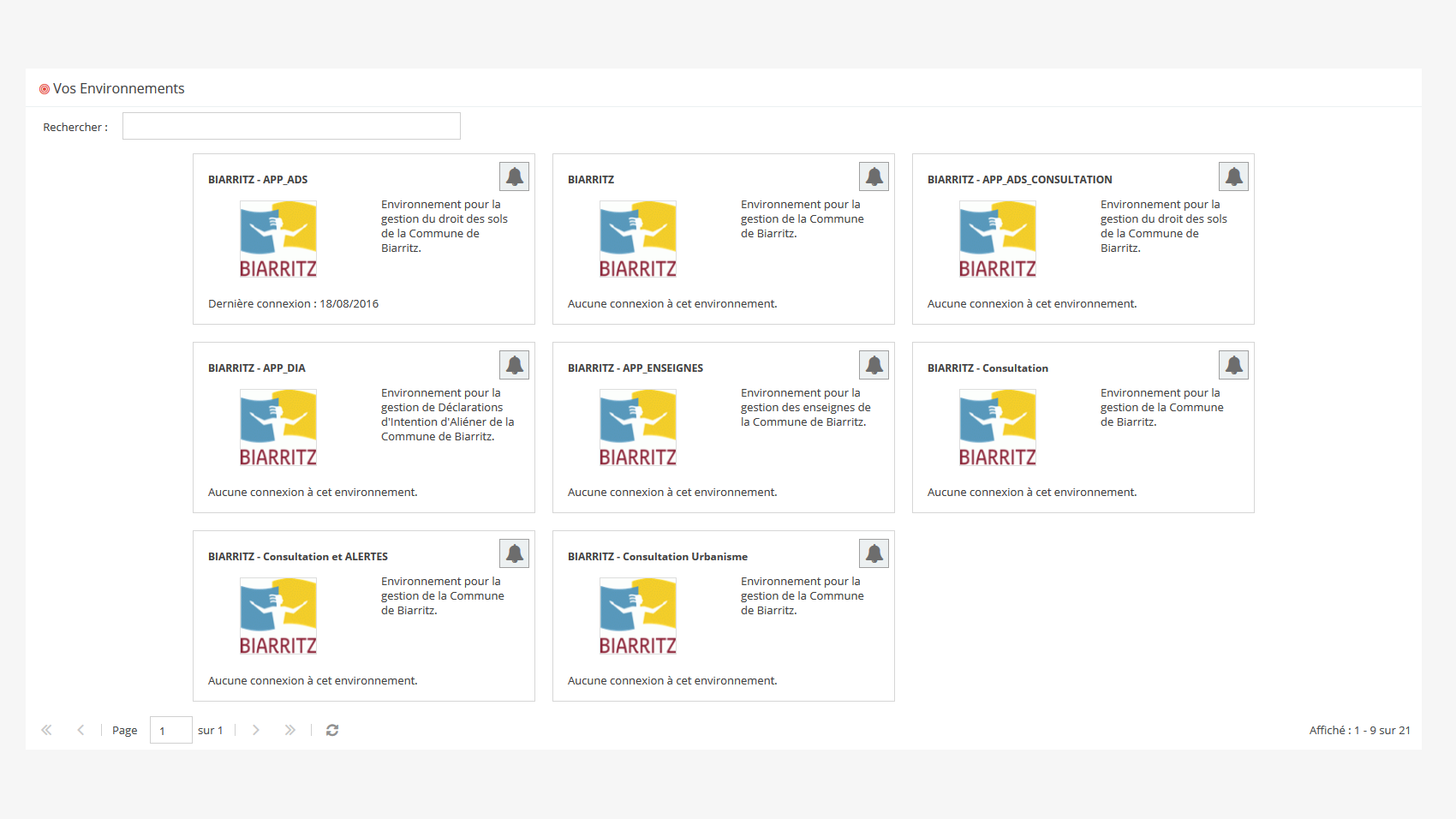The image size is (1456, 819).
Task: Click the APP_DIA description about Déclarations d'Intention d'Aliéner
Action: [x=448, y=415]
